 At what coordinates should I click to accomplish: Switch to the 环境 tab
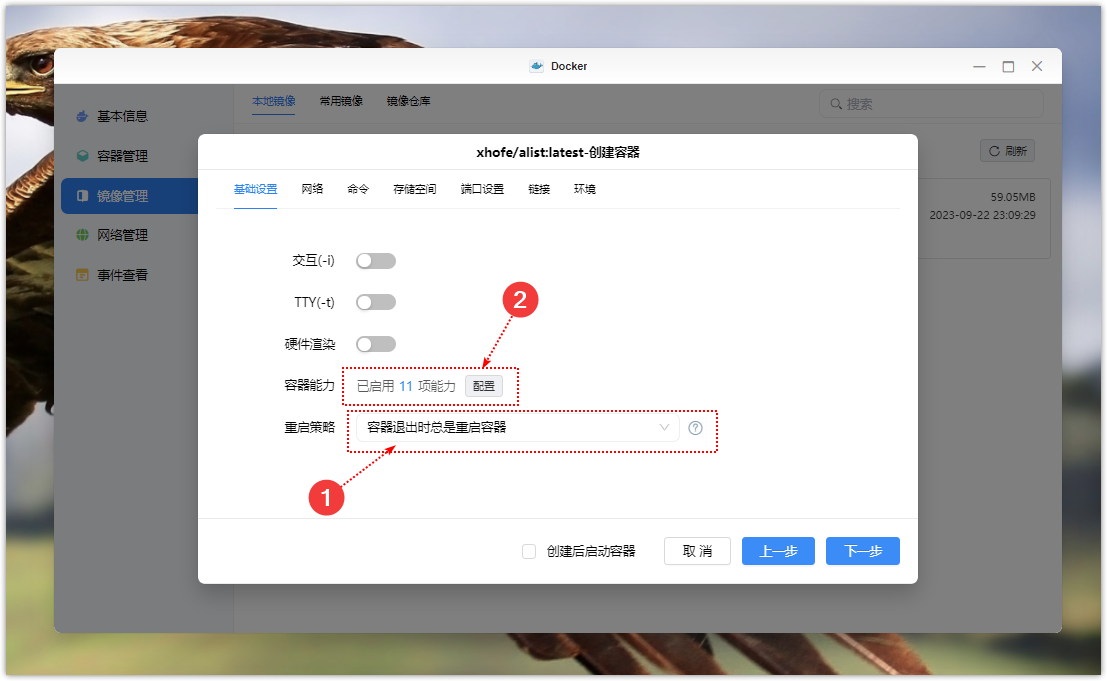(585, 189)
